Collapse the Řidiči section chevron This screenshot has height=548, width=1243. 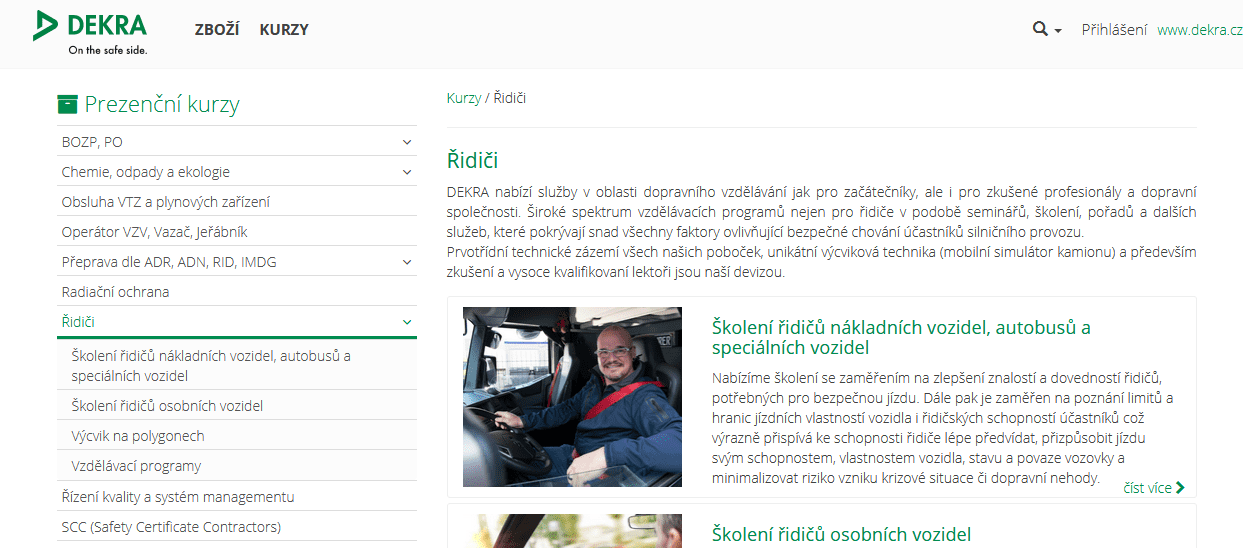tap(407, 322)
